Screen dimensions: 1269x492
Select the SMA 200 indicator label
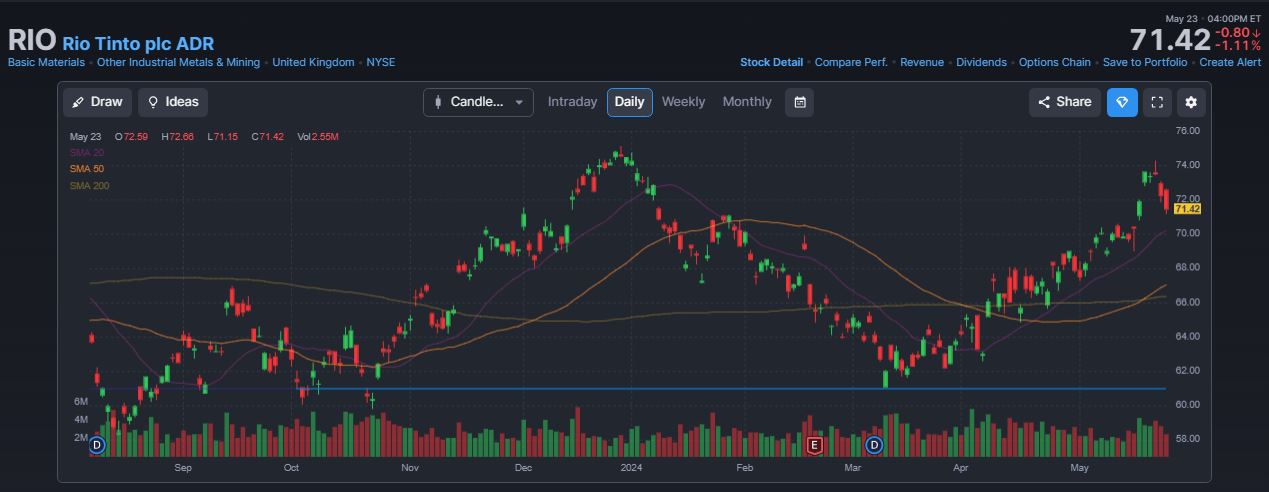pos(90,185)
